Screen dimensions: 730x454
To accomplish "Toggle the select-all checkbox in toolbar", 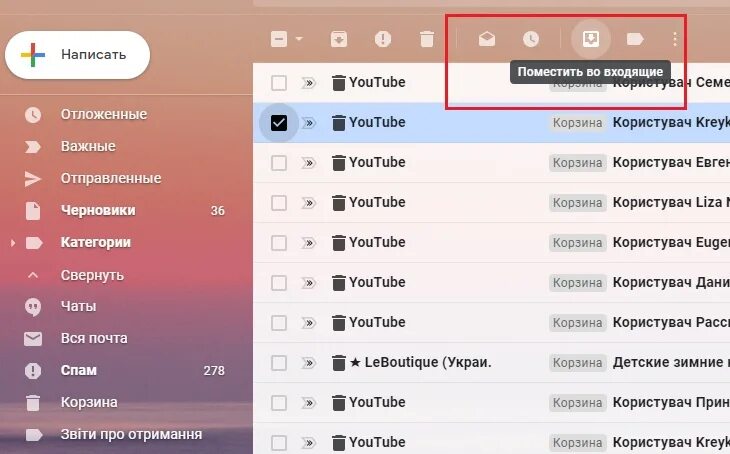I will pyautogui.click(x=279, y=39).
